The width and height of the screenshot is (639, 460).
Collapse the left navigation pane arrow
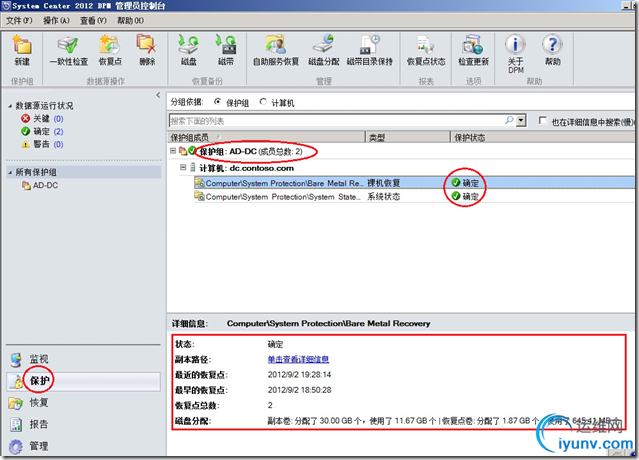158,95
